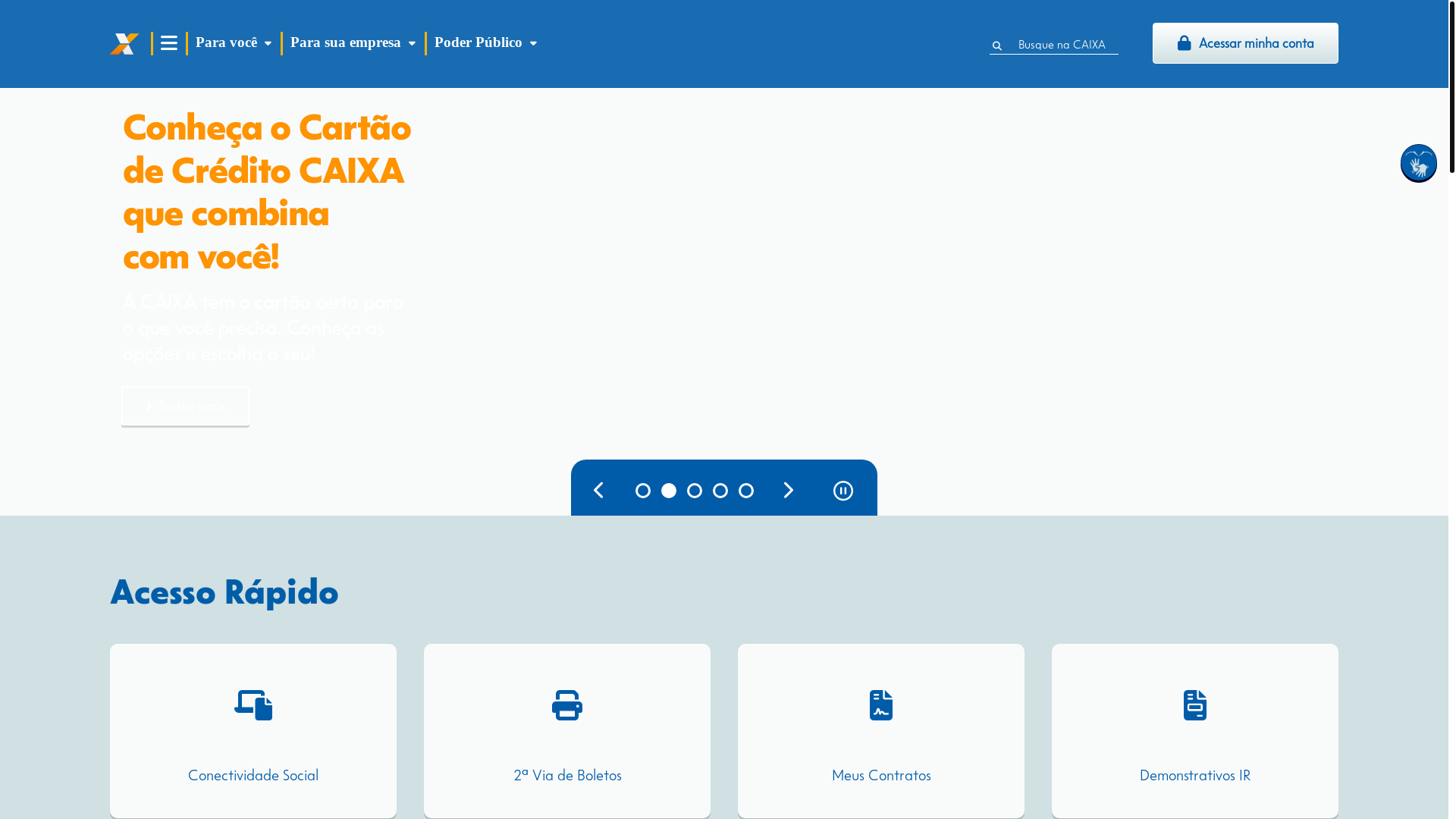Go to previous carousel slide

[x=598, y=490]
